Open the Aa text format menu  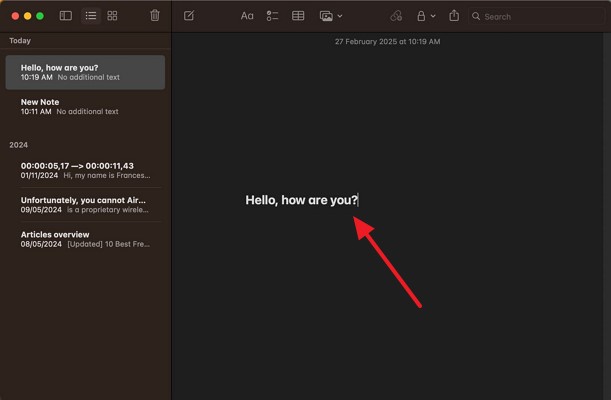tap(247, 16)
